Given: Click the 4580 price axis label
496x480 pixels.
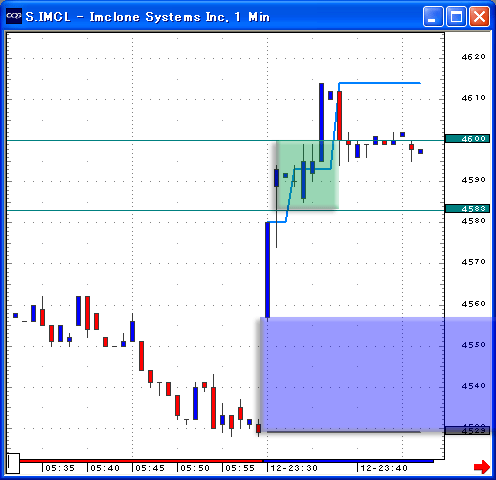Looking at the screenshot, I should click(x=473, y=221).
